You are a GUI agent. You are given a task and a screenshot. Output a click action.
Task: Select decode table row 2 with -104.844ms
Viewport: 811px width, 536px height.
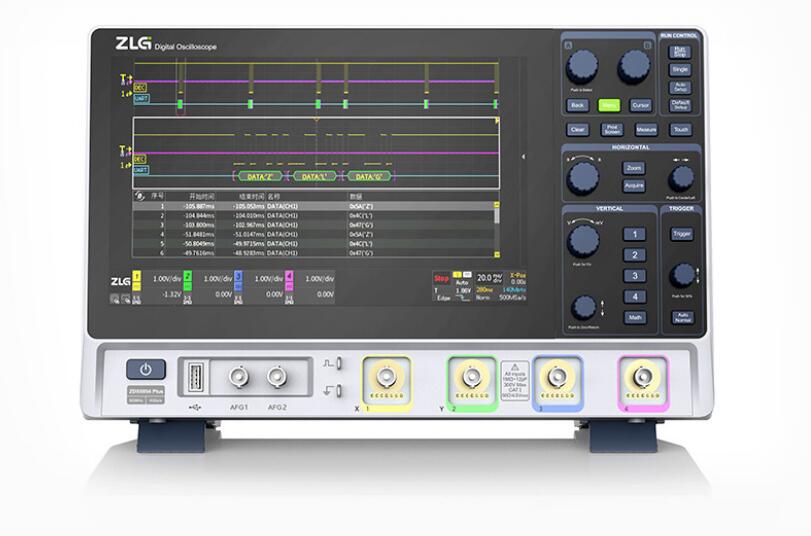click(x=313, y=215)
